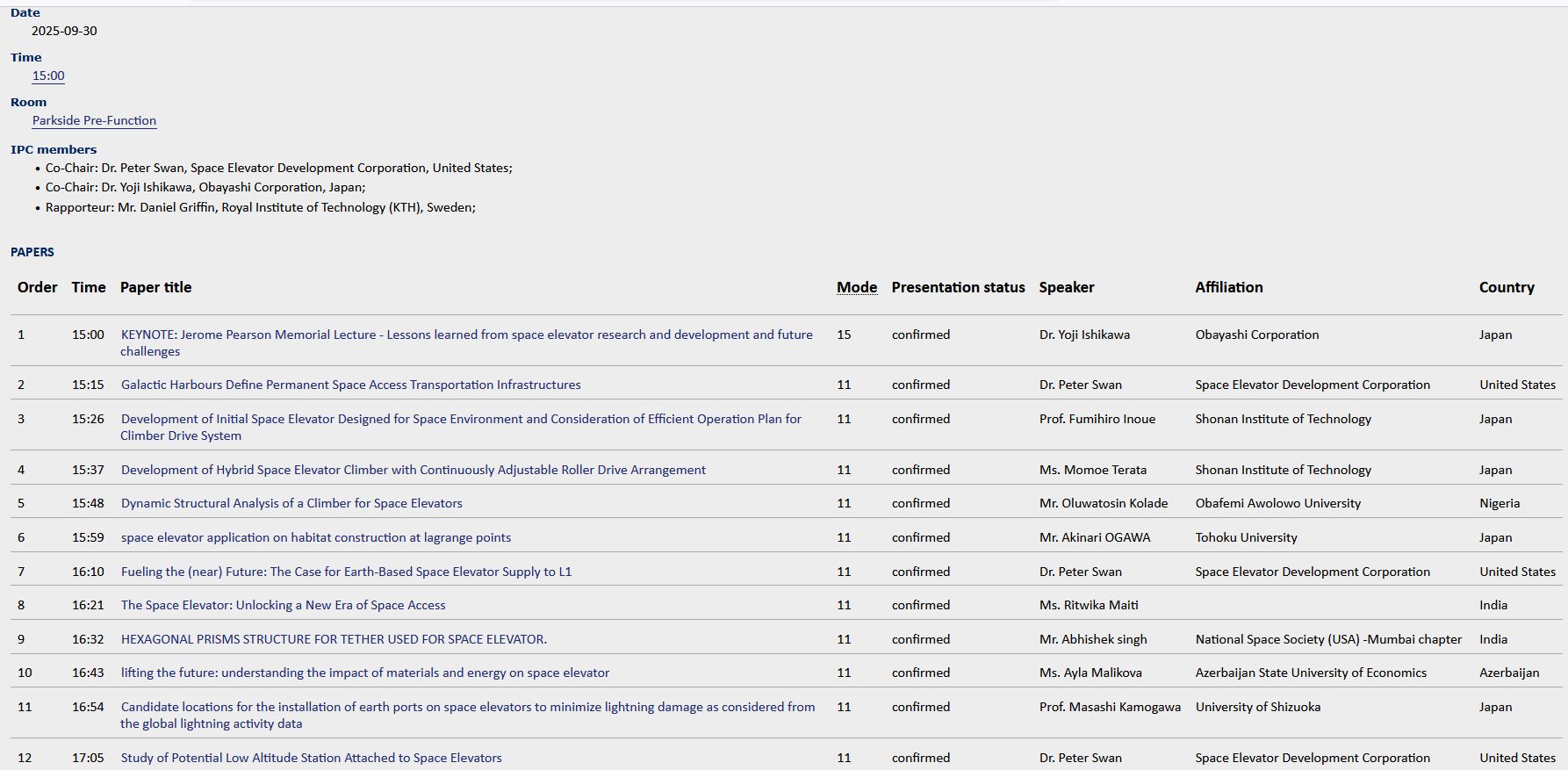Click the Speaker column header

(1067, 287)
